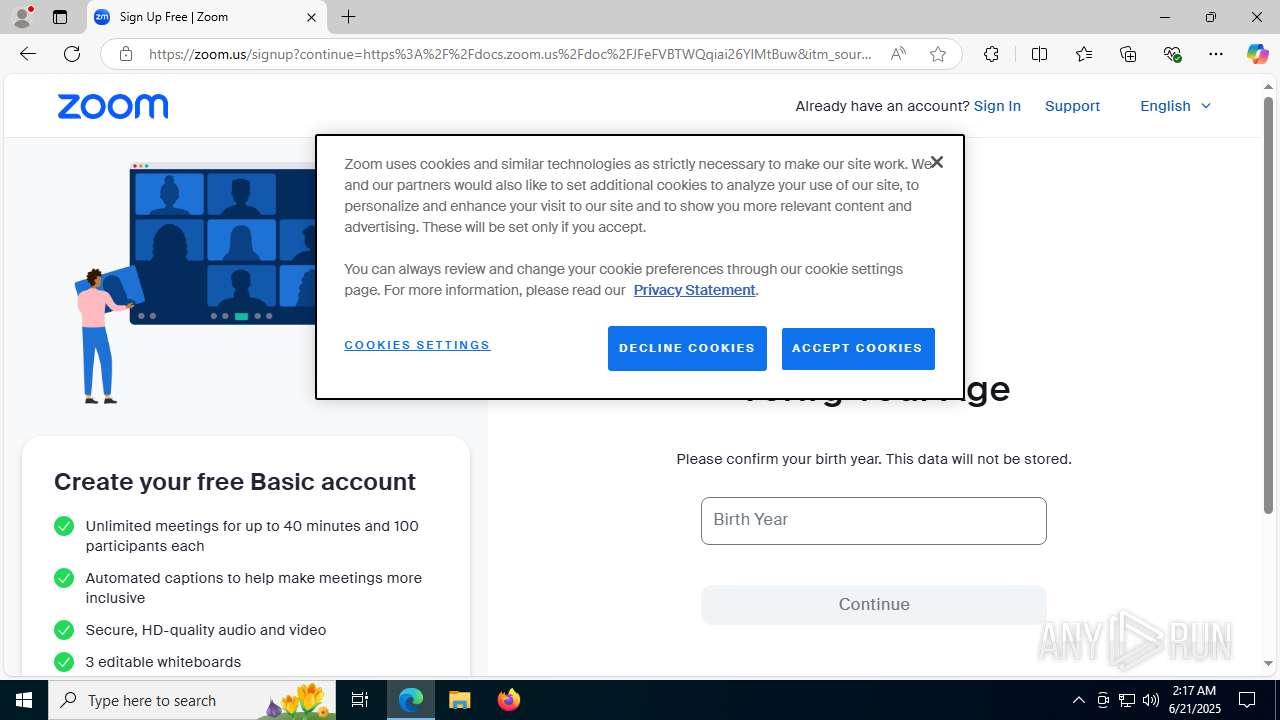
Task: Open Firefox from taskbar
Action: pos(509,700)
